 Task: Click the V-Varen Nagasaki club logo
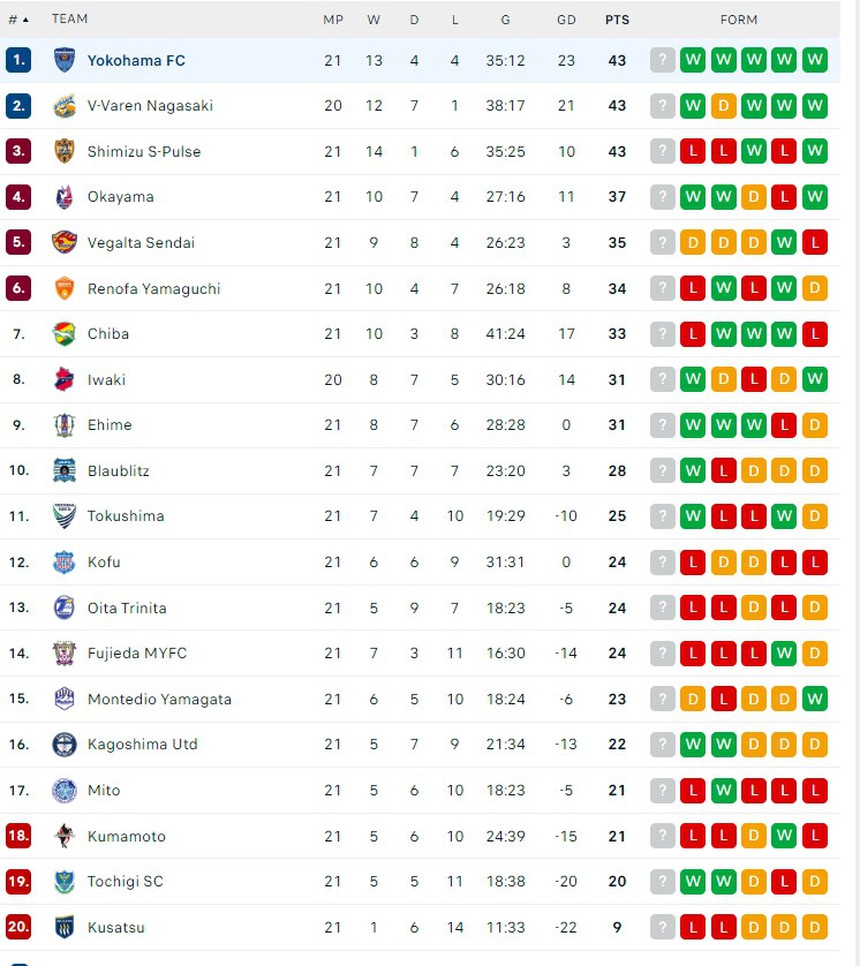click(64, 106)
